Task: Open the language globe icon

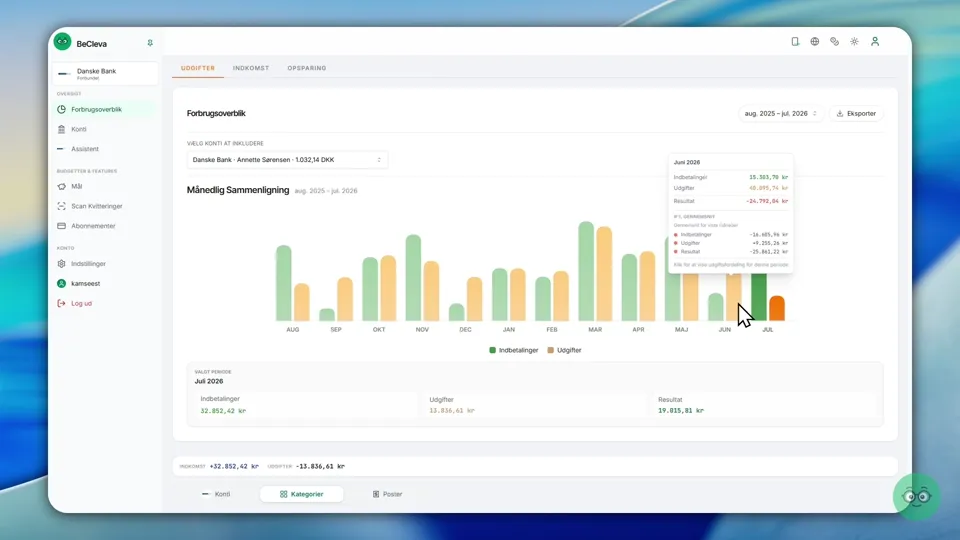Action: coord(814,42)
